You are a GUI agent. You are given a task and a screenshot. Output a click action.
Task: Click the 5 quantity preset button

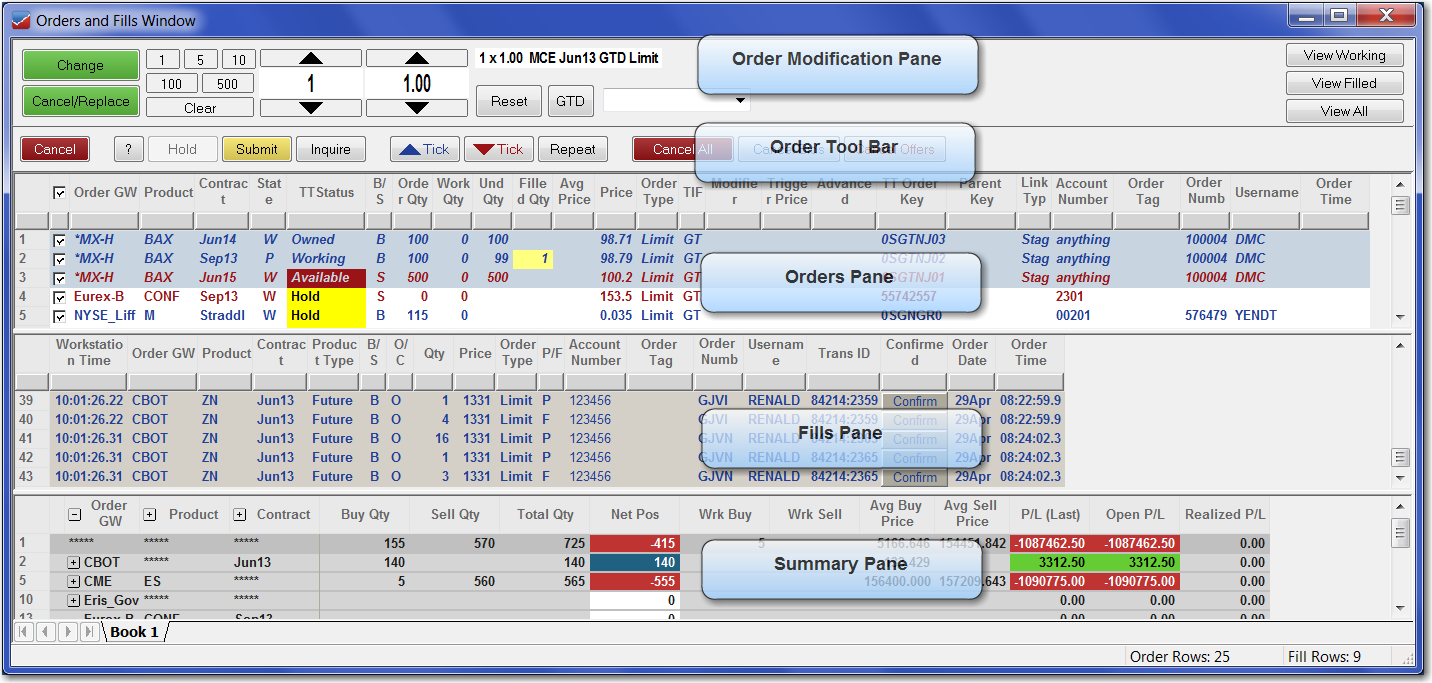(200, 59)
